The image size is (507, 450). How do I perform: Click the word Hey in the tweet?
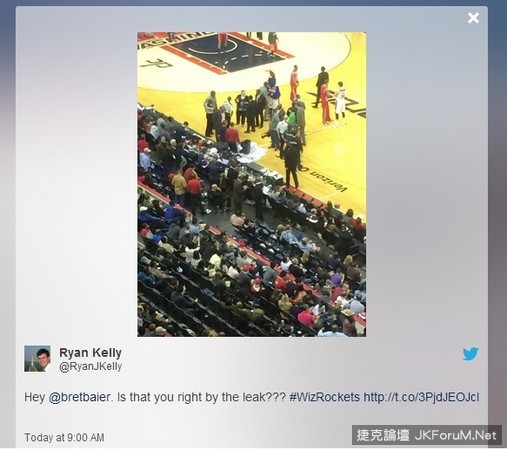pos(34,397)
